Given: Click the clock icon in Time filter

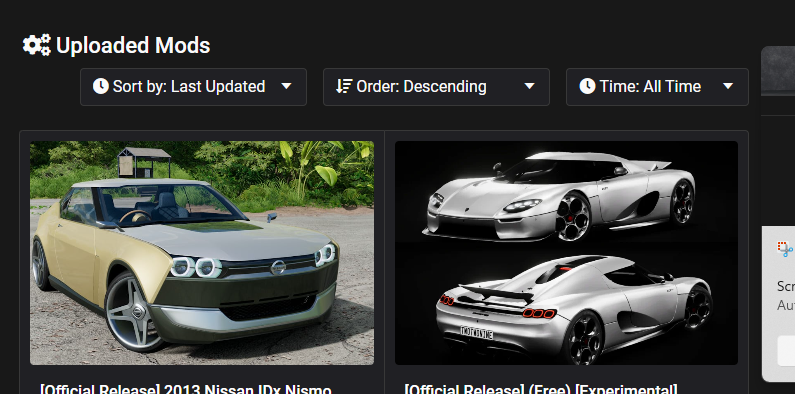Looking at the screenshot, I should (587, 86).
